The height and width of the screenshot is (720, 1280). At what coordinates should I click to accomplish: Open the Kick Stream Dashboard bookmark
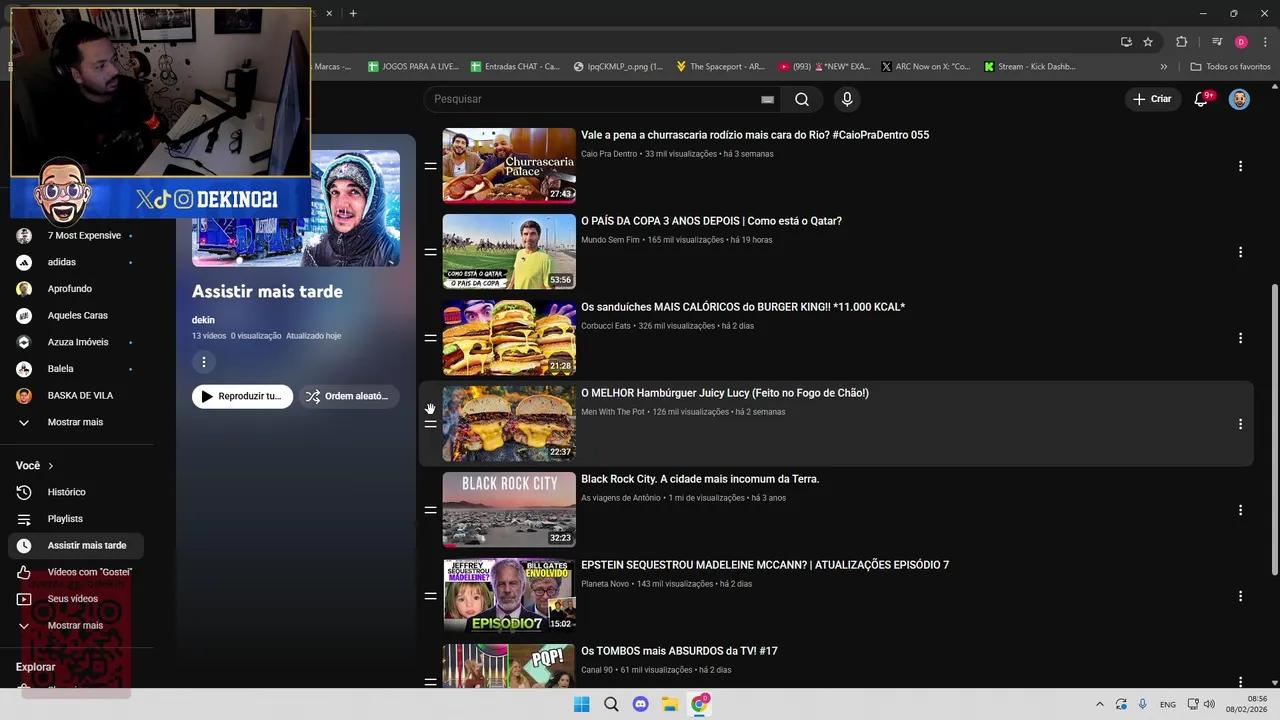pos(1029,66)
